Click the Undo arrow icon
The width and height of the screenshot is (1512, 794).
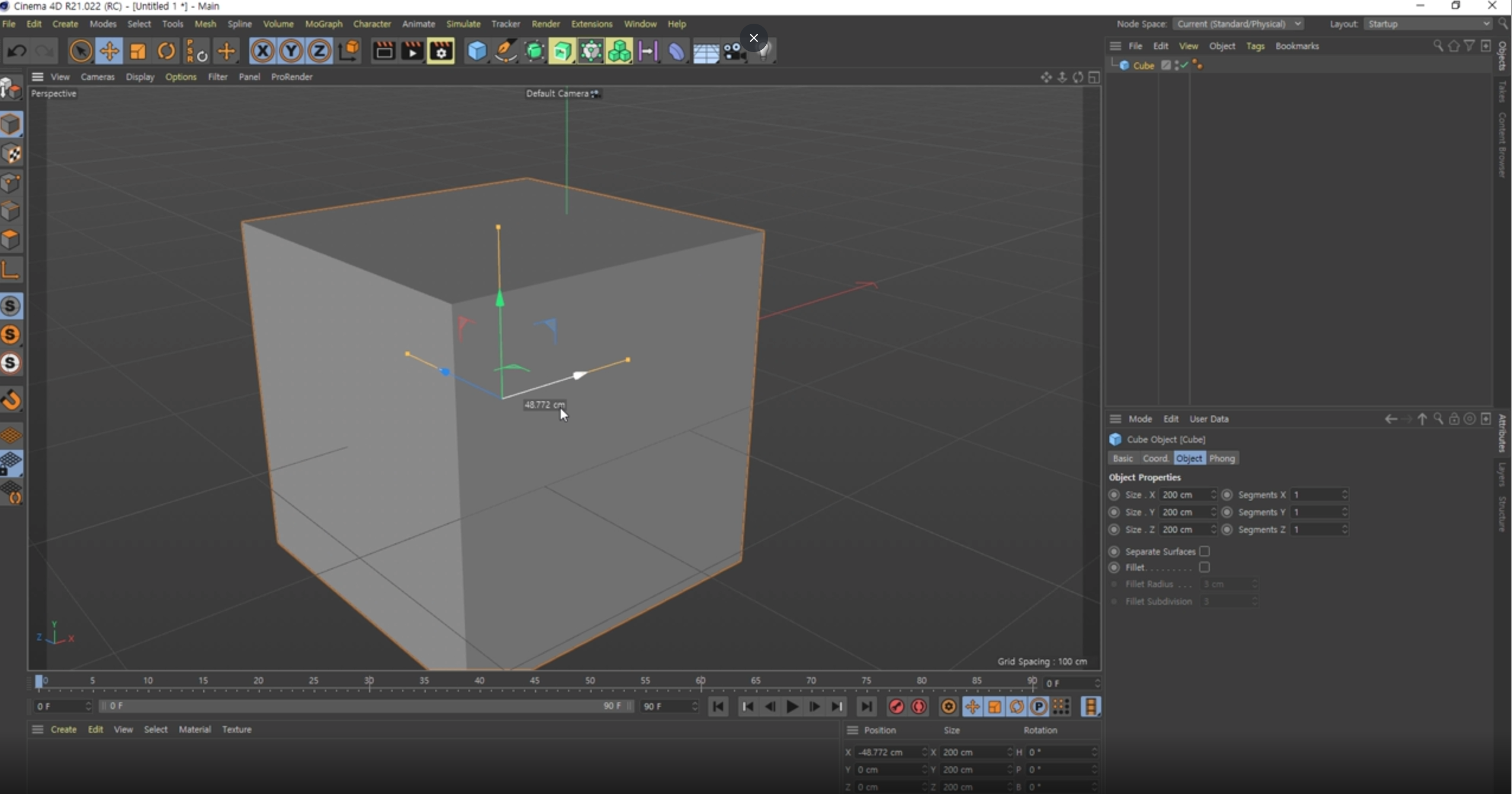coord(16,52)
